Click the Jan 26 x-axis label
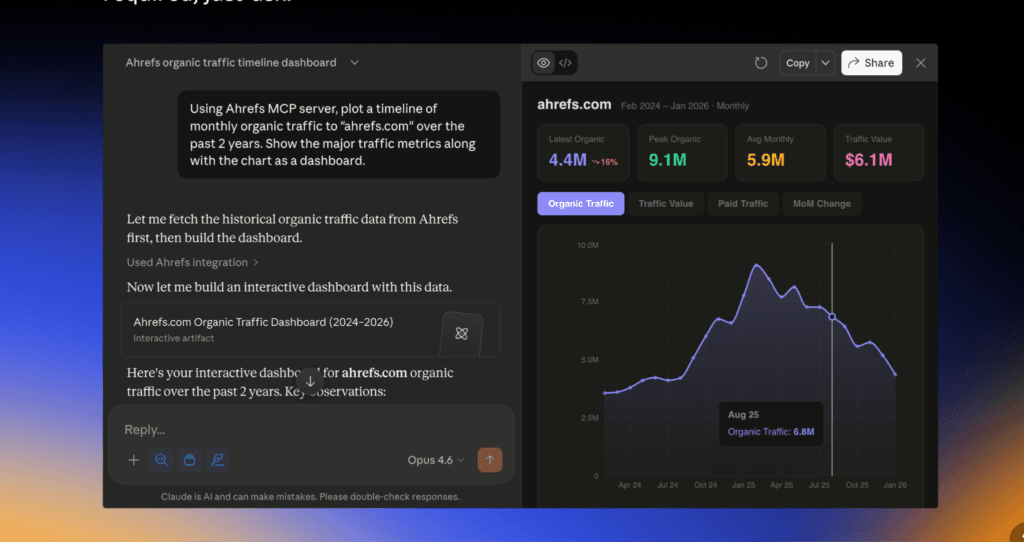The image size is (1024, 542). click(x=895, y=485)
